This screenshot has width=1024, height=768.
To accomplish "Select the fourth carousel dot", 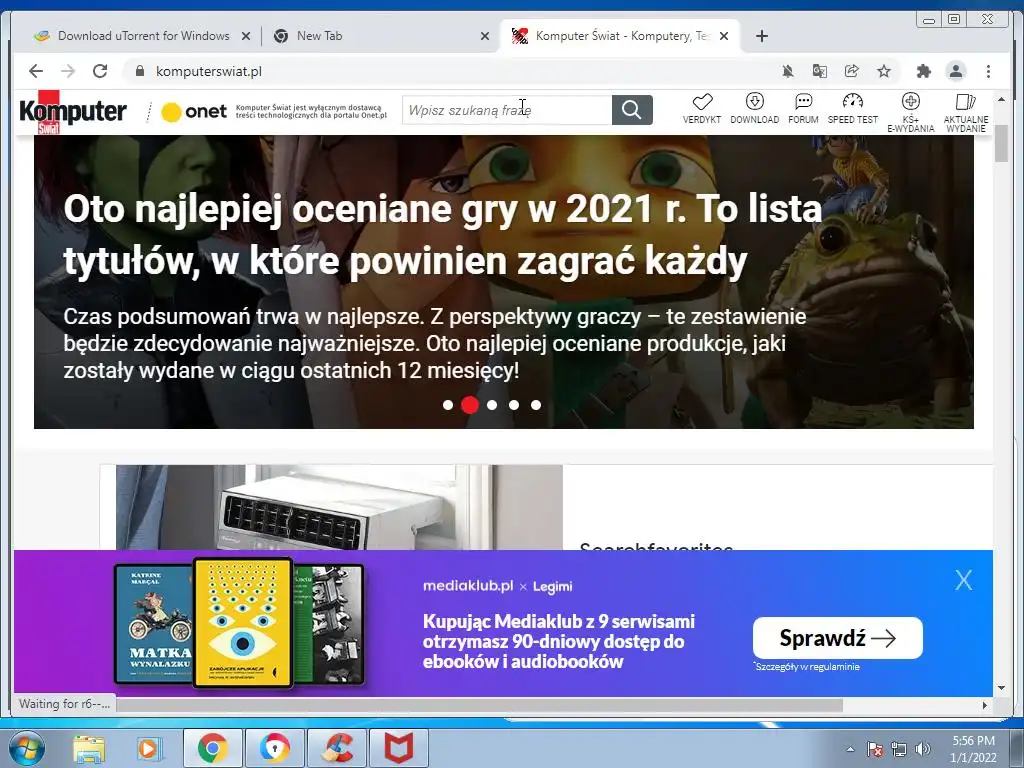I will click(x=514, y=405).
